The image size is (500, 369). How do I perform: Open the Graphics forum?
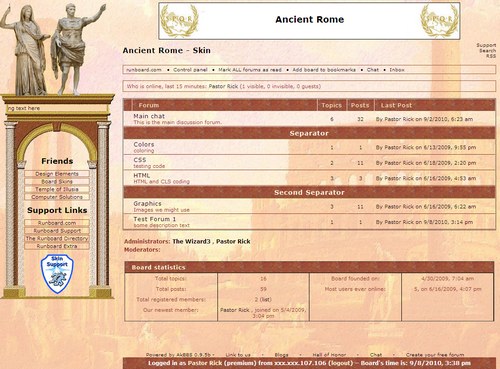pos(147,203)
